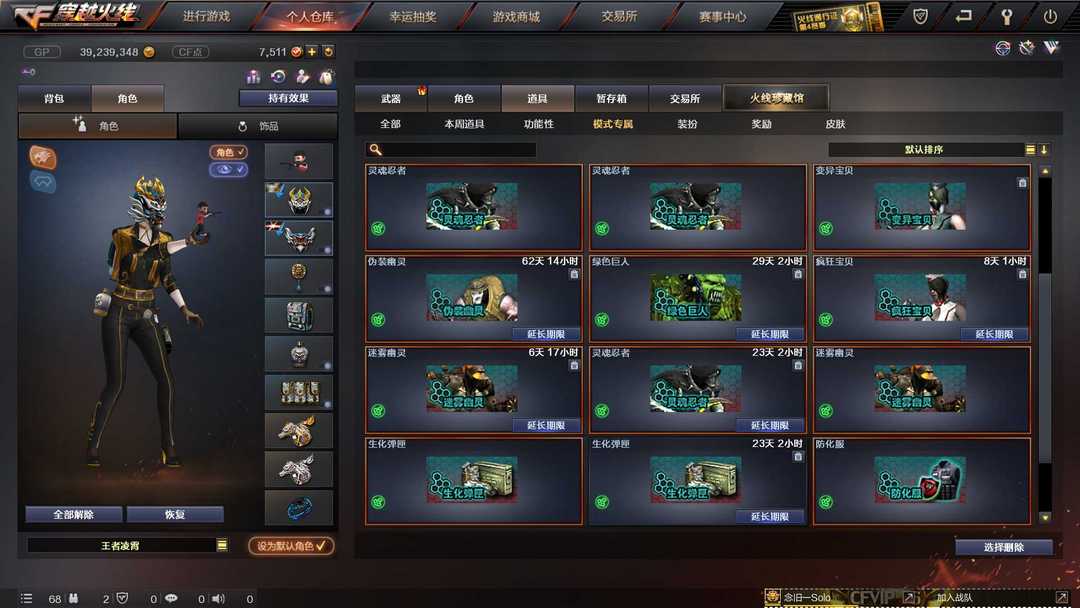The image size is (1080, 608).
Task: Click 延长期限 on 绿色巨人 item
Action: (x=769, y=334)
